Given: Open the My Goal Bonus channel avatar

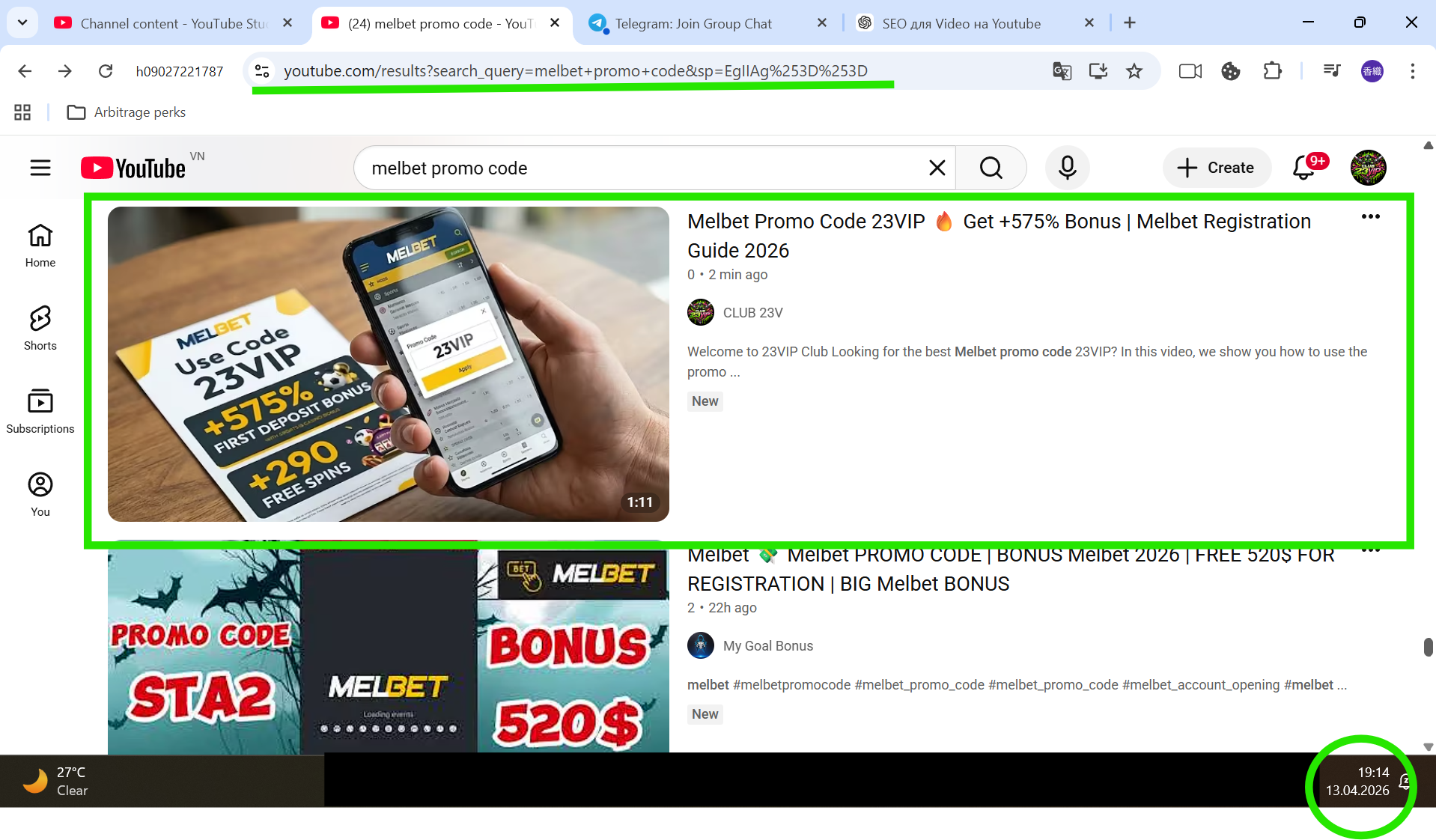Looking at the screenshot, I should coord(701,645).
